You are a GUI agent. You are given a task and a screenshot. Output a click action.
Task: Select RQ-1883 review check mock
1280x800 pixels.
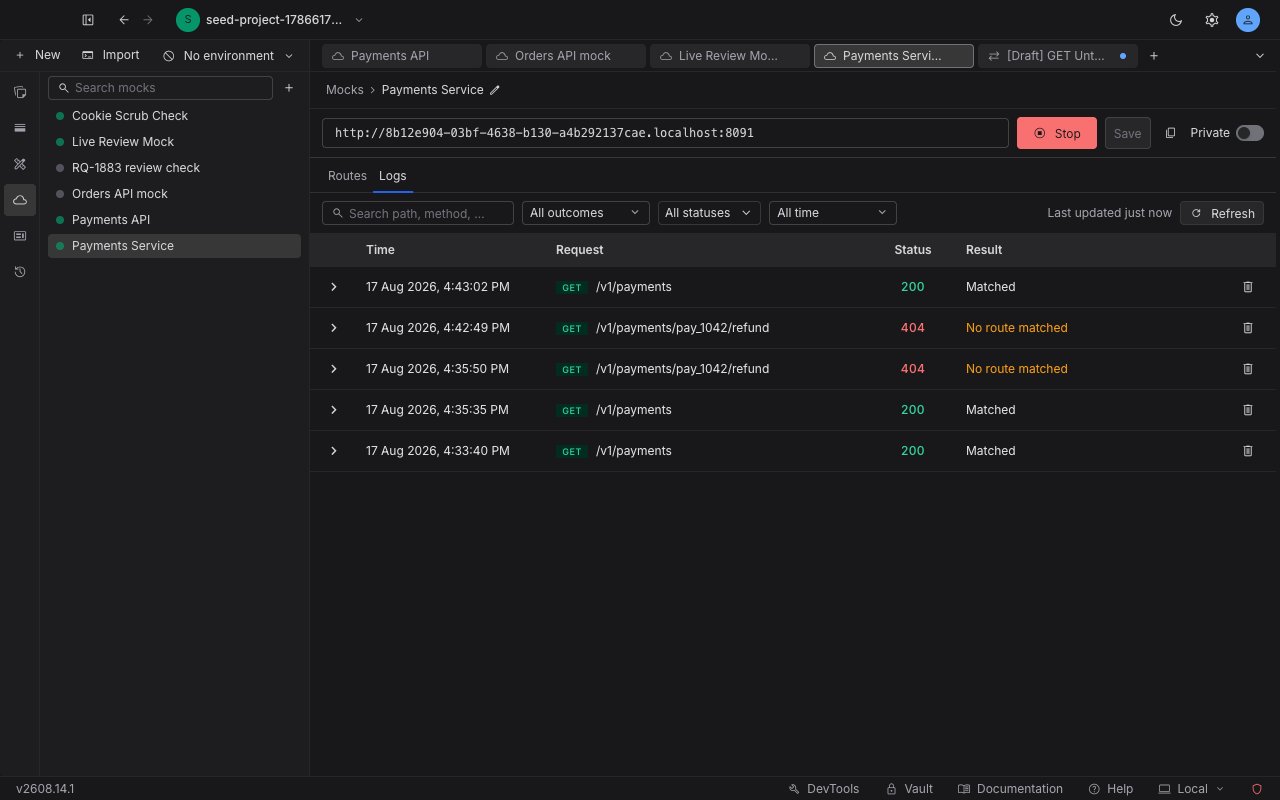(174, 168)
